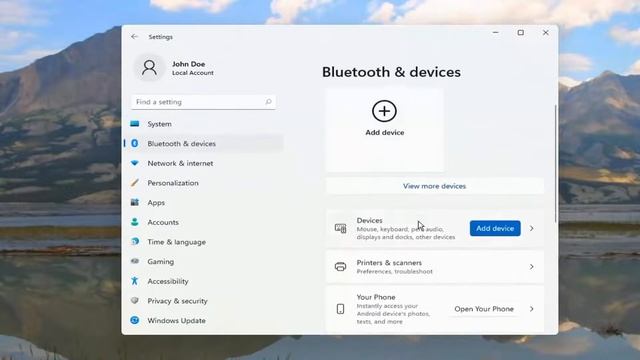The width and height of the screenshot is (640, 360).
Task: Click the John Doe profile avatar
Action: click(149, 68)
